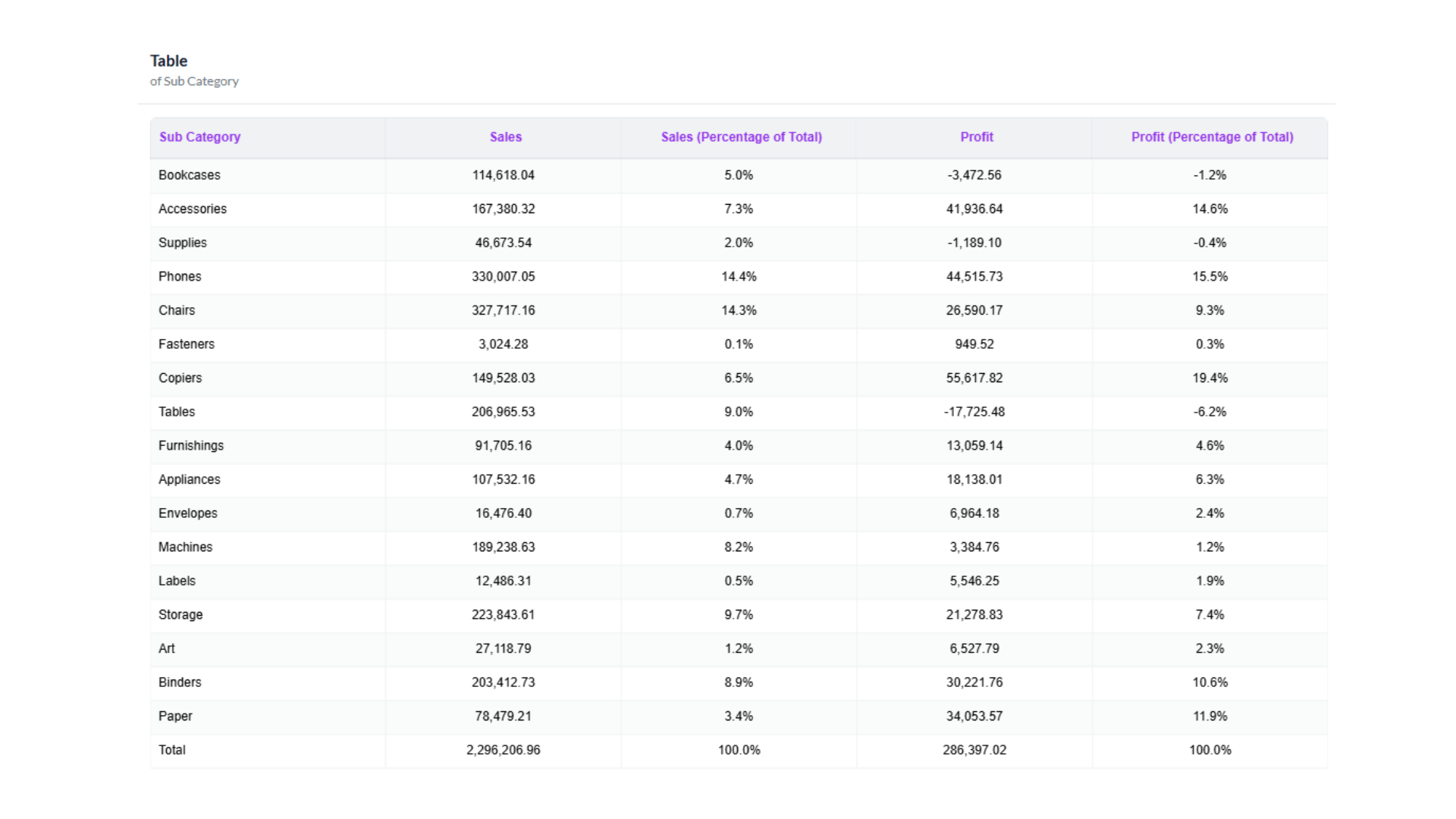Click the sales value 114,618.04
The height and width of the screenshot is (819, 1456).
coord(504,175)
